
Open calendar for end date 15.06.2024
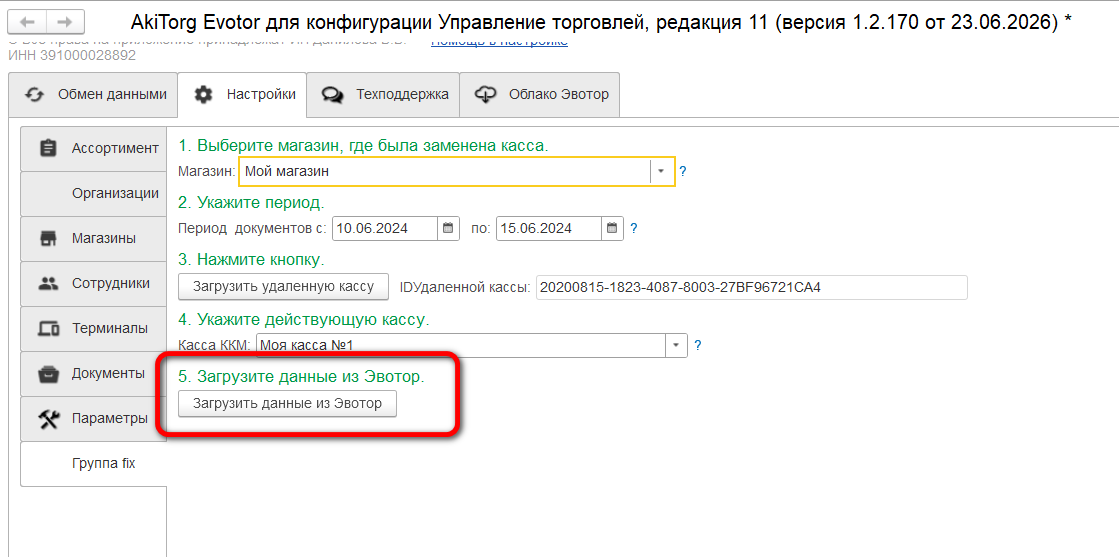tap(613, 229)
